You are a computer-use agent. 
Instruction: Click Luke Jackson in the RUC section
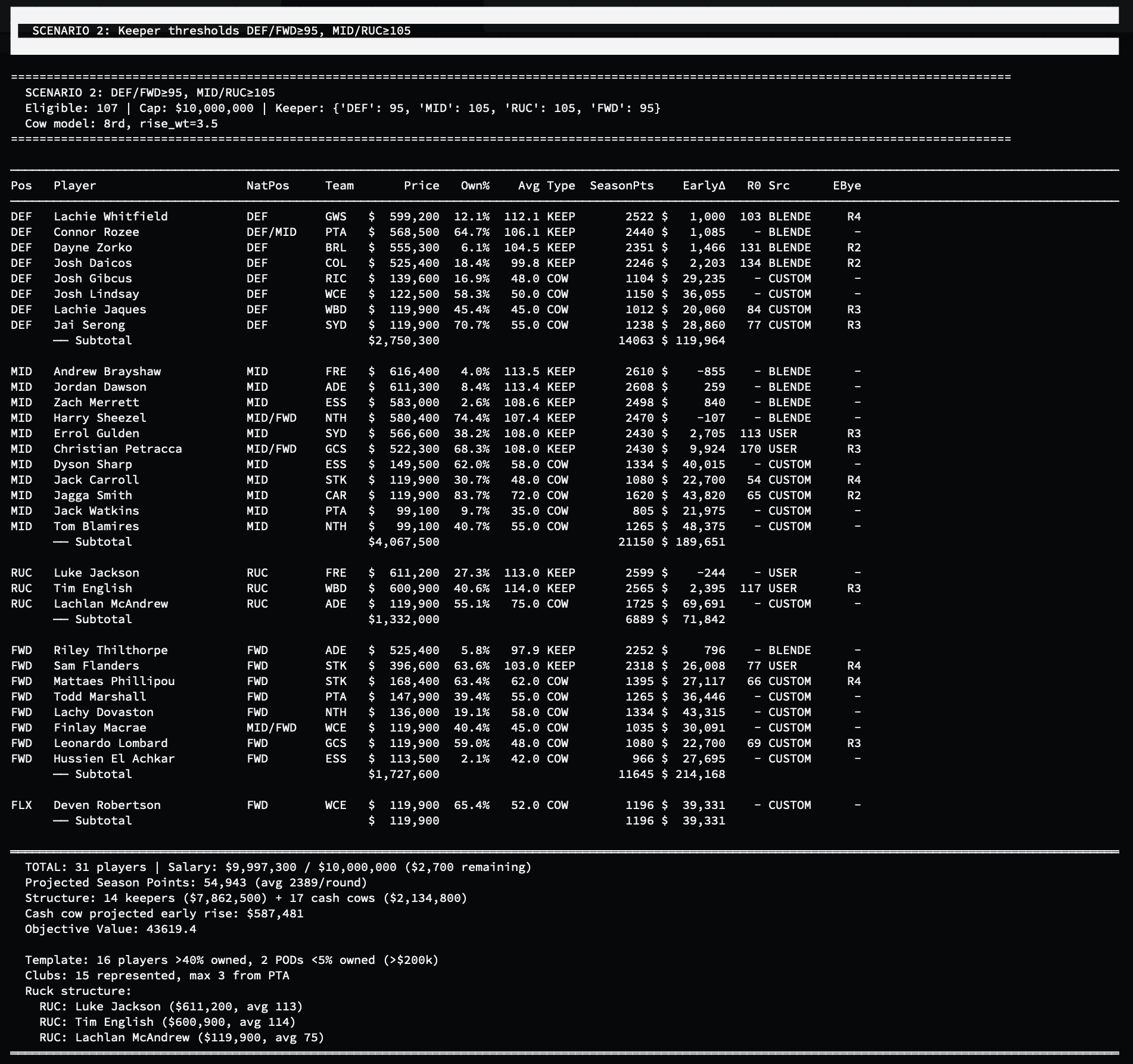[95, 573]
